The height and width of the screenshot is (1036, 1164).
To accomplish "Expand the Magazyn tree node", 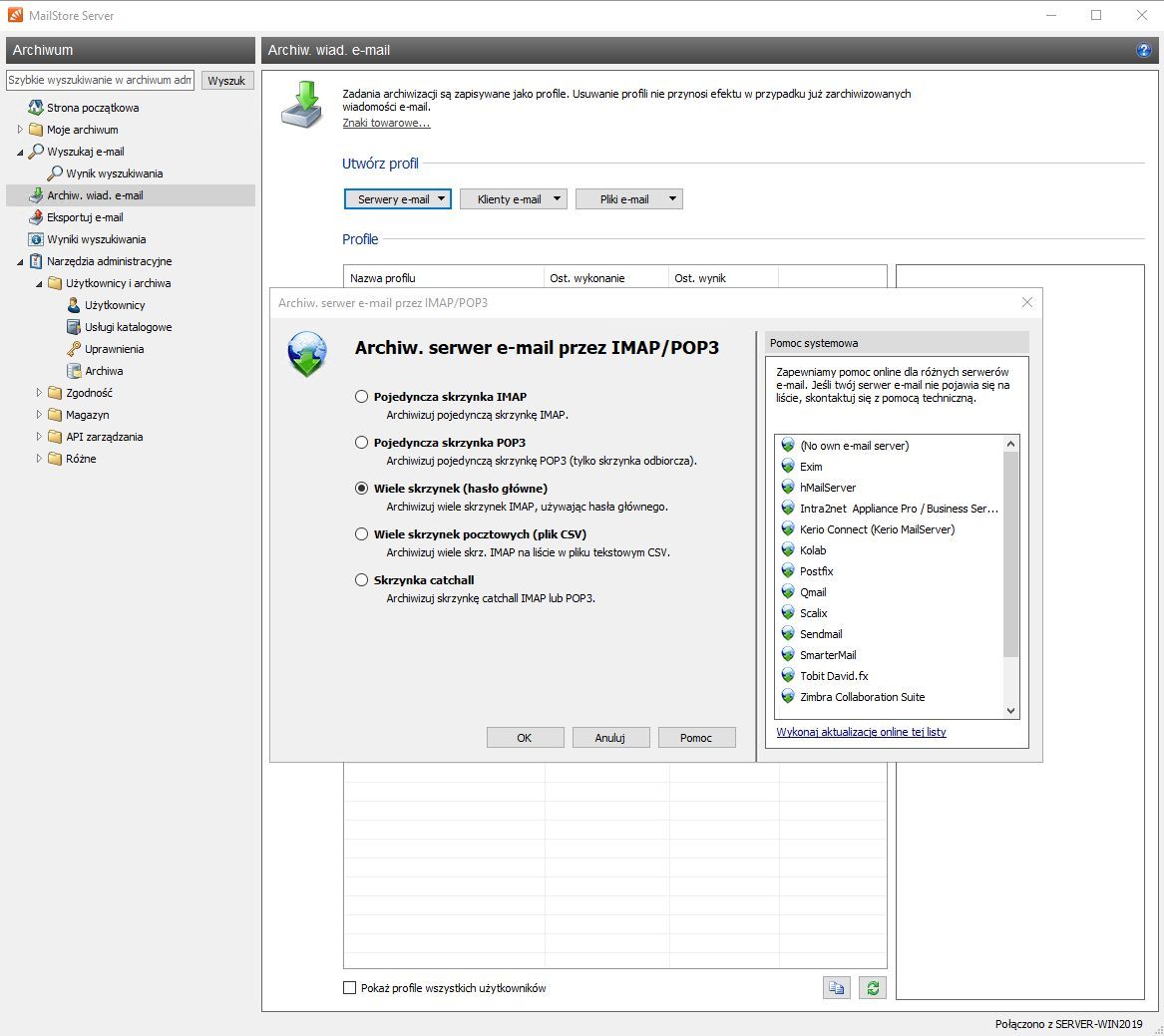I will point(39,414).
